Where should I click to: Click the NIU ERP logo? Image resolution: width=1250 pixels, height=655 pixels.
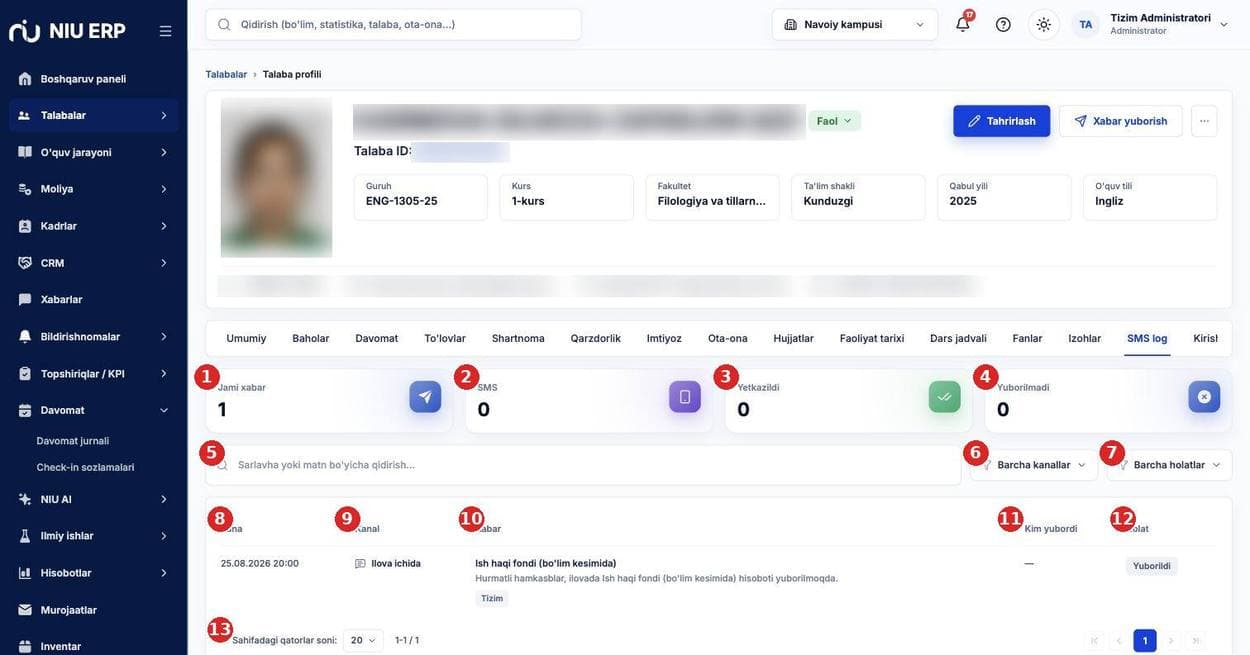click(67, 31)
